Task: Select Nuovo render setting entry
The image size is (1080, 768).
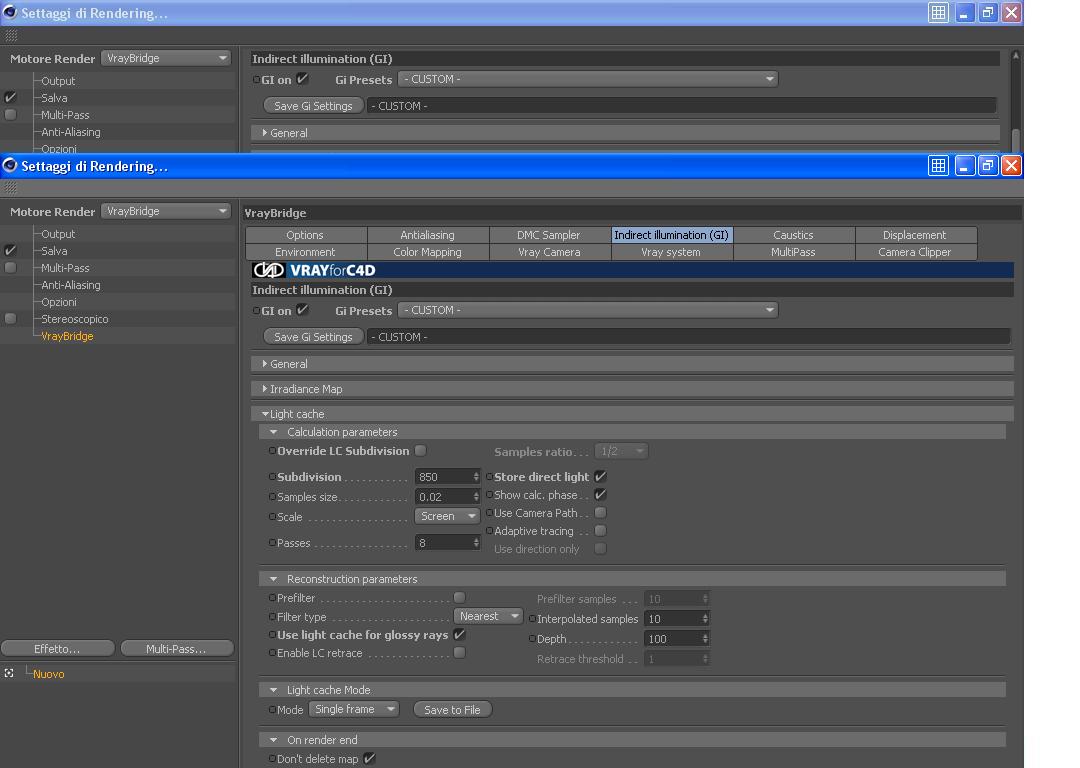Action: [49, 674]
